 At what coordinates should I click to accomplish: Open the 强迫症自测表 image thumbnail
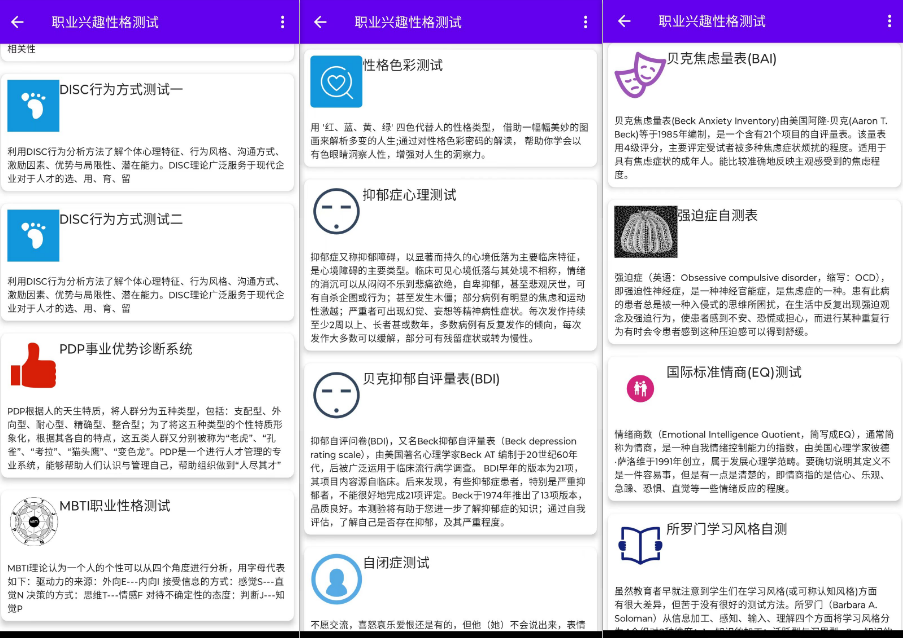[x=647, y=231]
